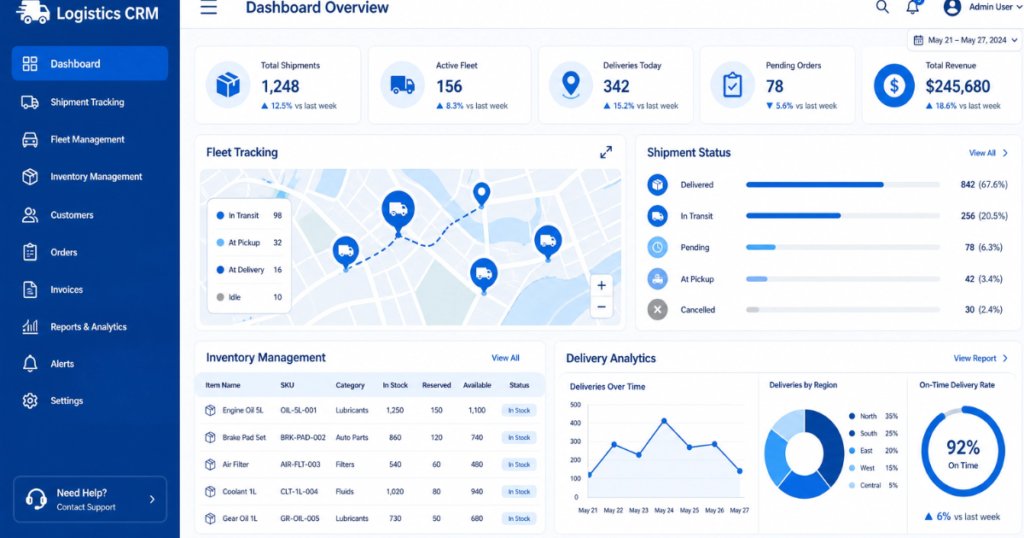Open the hamburger menu icon
1024x538 pixels.
(x=208, y=8)
